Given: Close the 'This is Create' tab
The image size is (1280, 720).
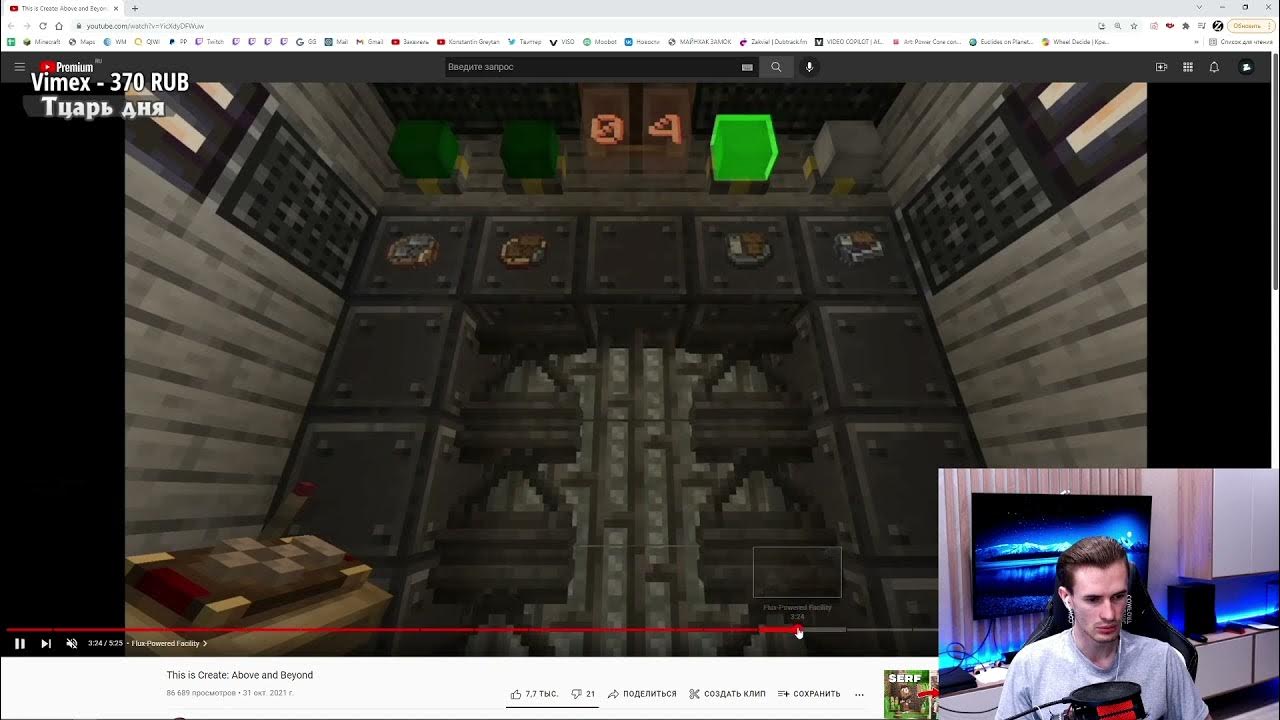Looking at the screenshot, I should [x=116, y=9].
